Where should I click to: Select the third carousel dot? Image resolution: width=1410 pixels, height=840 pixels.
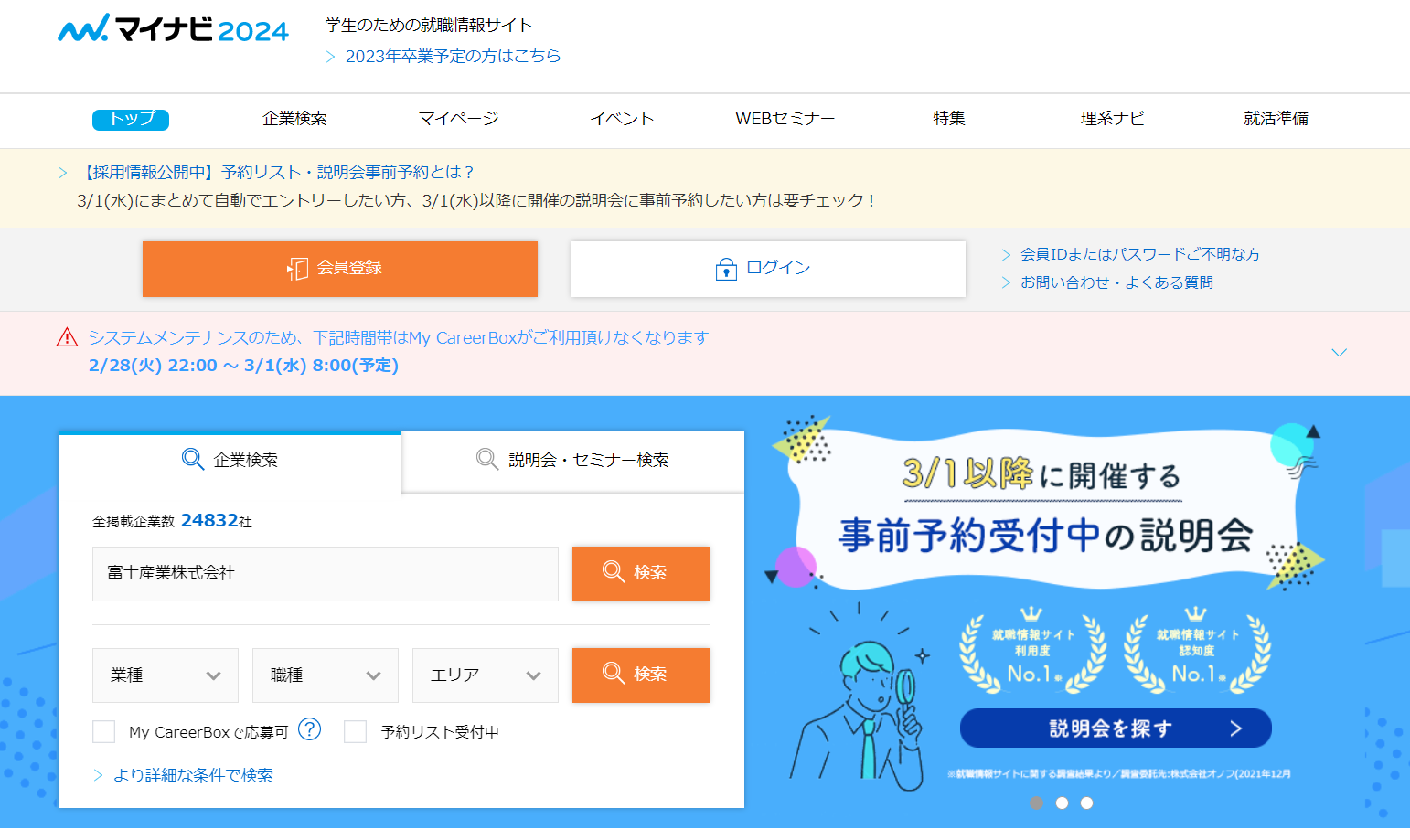point(1086,803)
